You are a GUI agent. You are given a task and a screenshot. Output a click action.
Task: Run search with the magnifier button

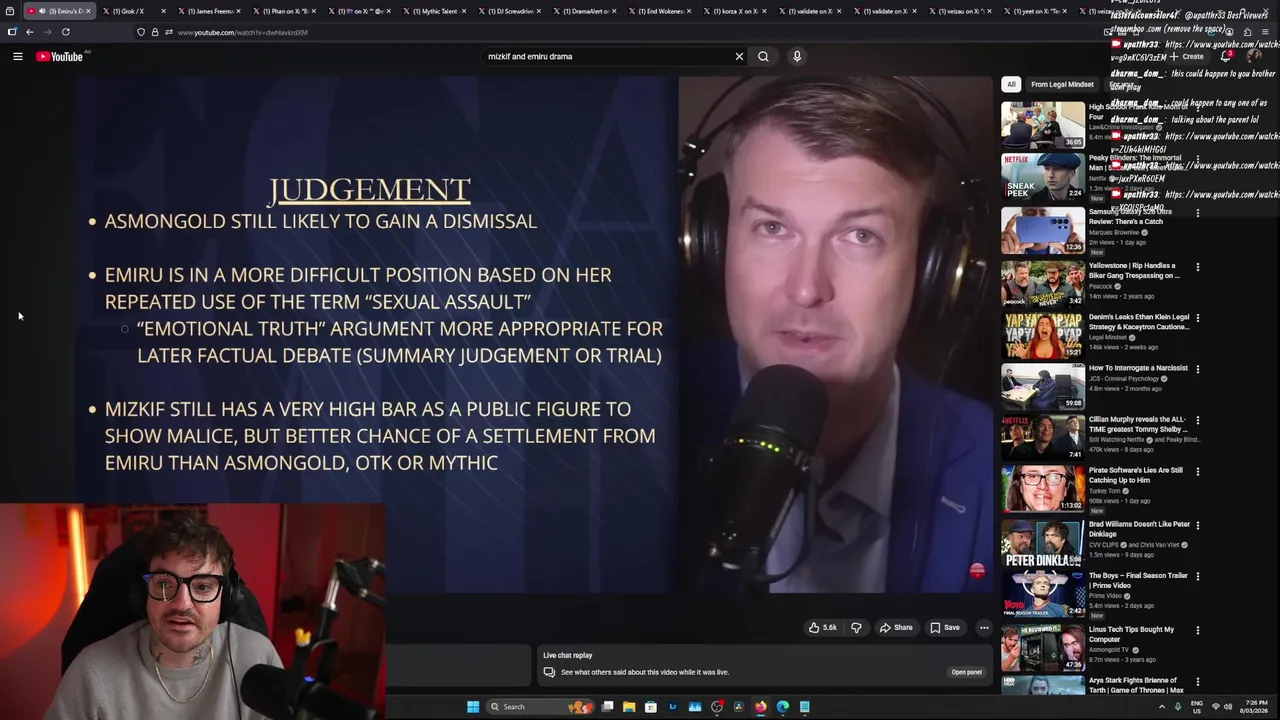(763, 56)
